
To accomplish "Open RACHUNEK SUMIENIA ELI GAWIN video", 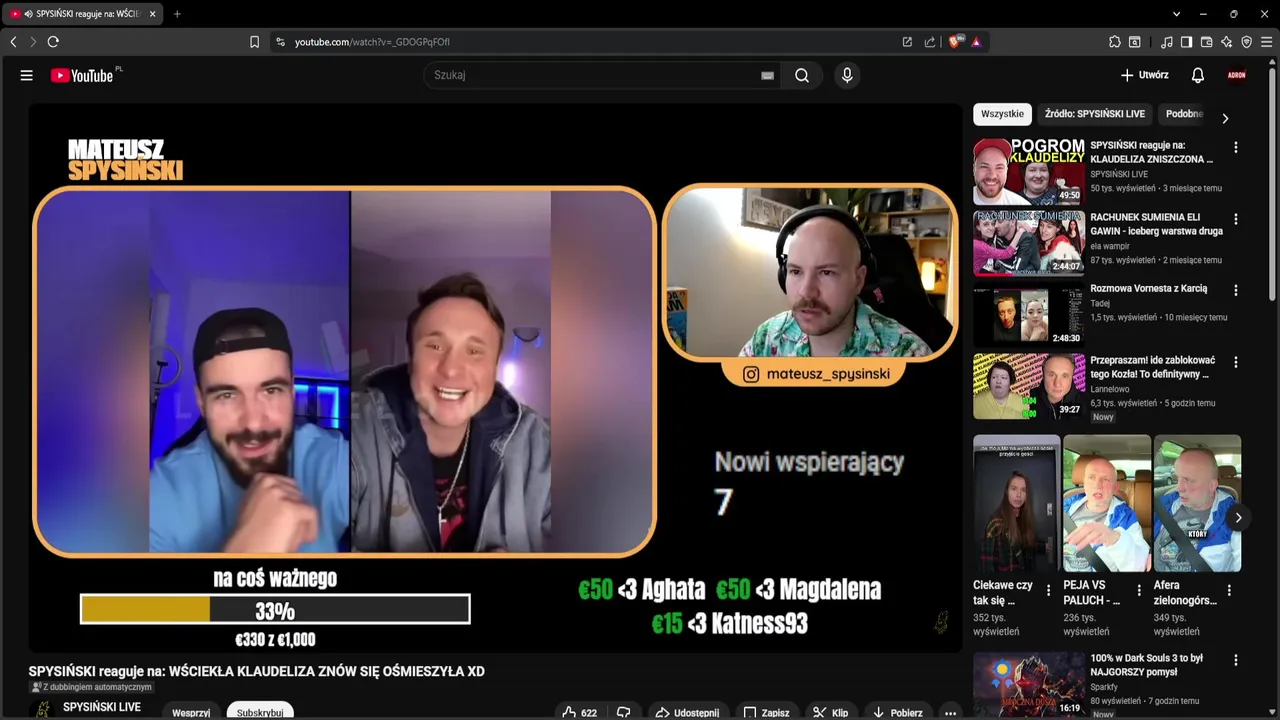I will 1029,243.
